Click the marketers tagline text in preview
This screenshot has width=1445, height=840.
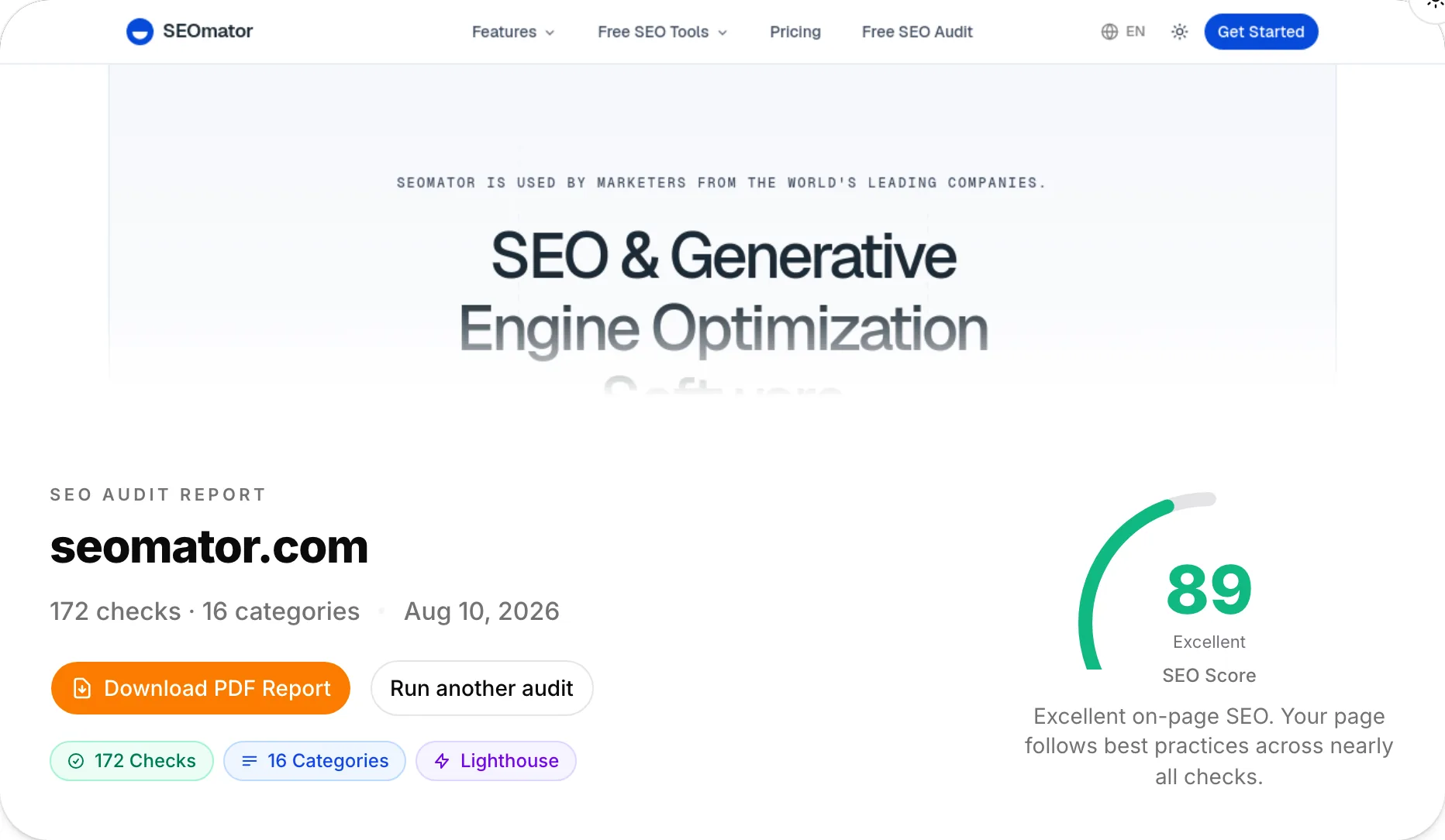tap(722, 183)
